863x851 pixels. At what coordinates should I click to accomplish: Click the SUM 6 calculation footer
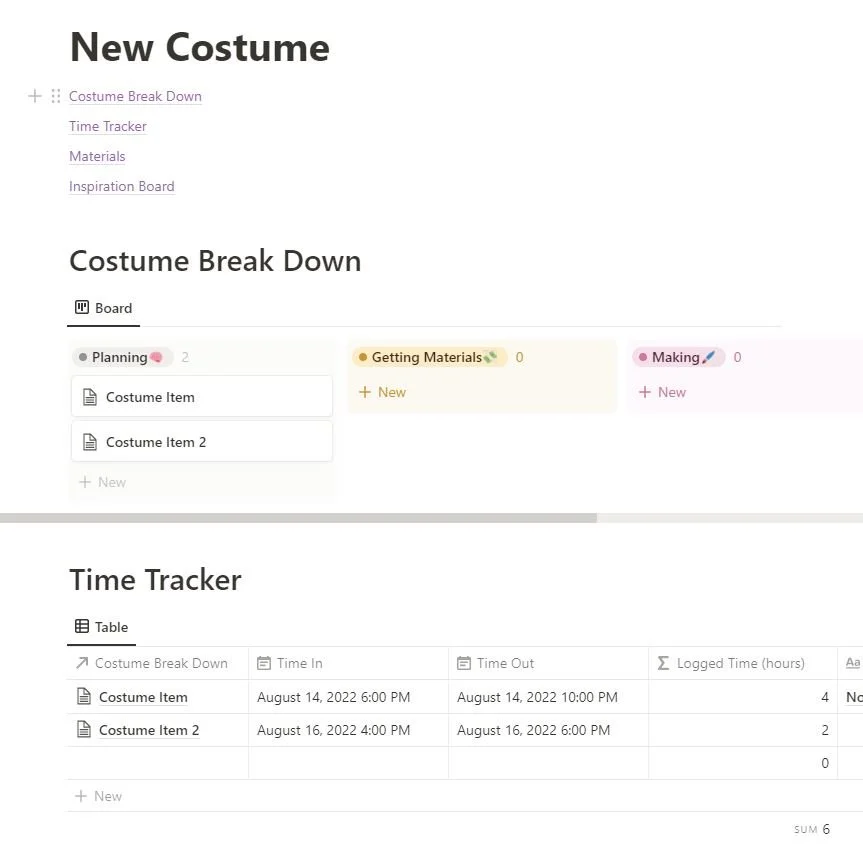(812, 829)
